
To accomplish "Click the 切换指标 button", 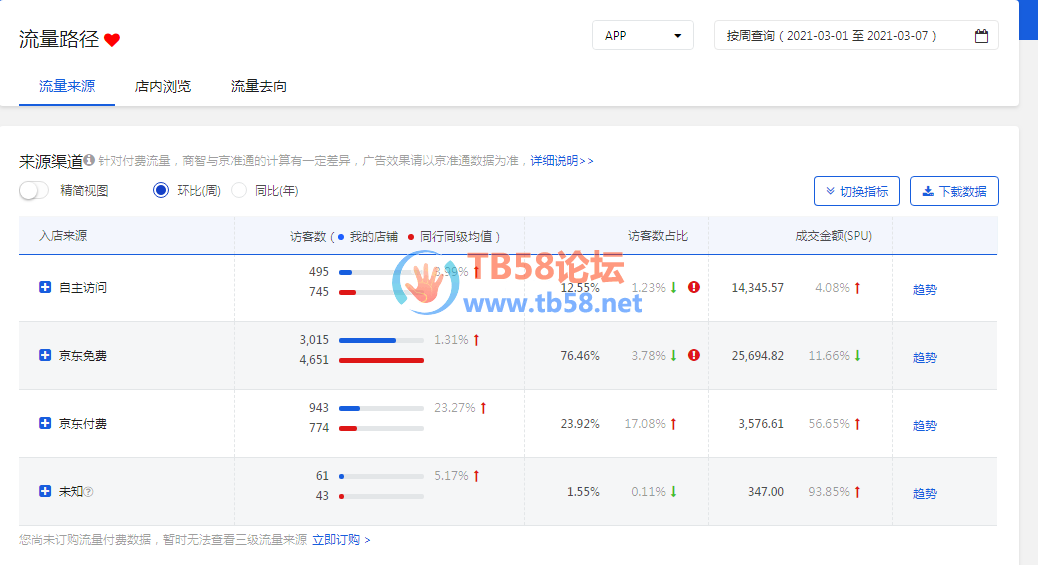I will [x=857, y=191].
